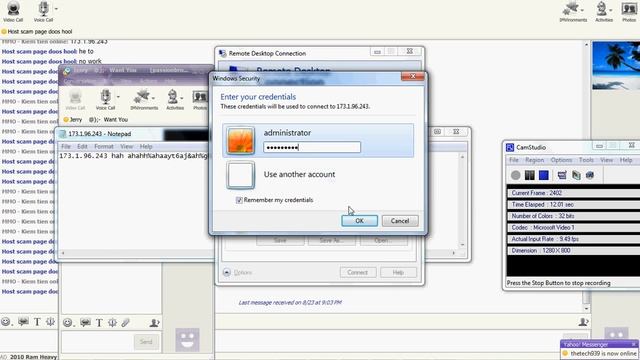Open emoticon picker in Jerry chat toolbar
The image size is (640, 360).
(x=68, y=323)
